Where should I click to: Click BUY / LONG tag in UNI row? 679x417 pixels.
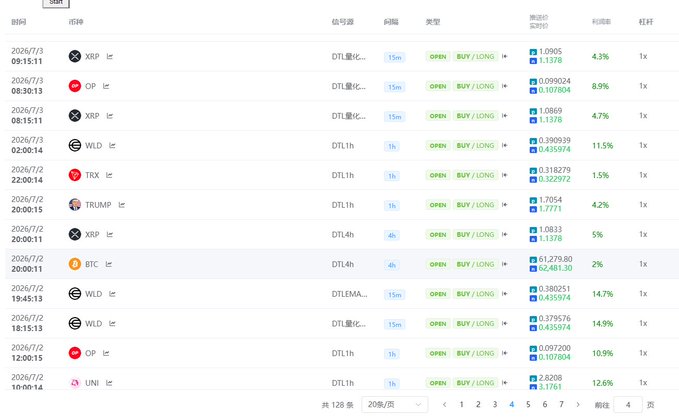tap(475, 383)
